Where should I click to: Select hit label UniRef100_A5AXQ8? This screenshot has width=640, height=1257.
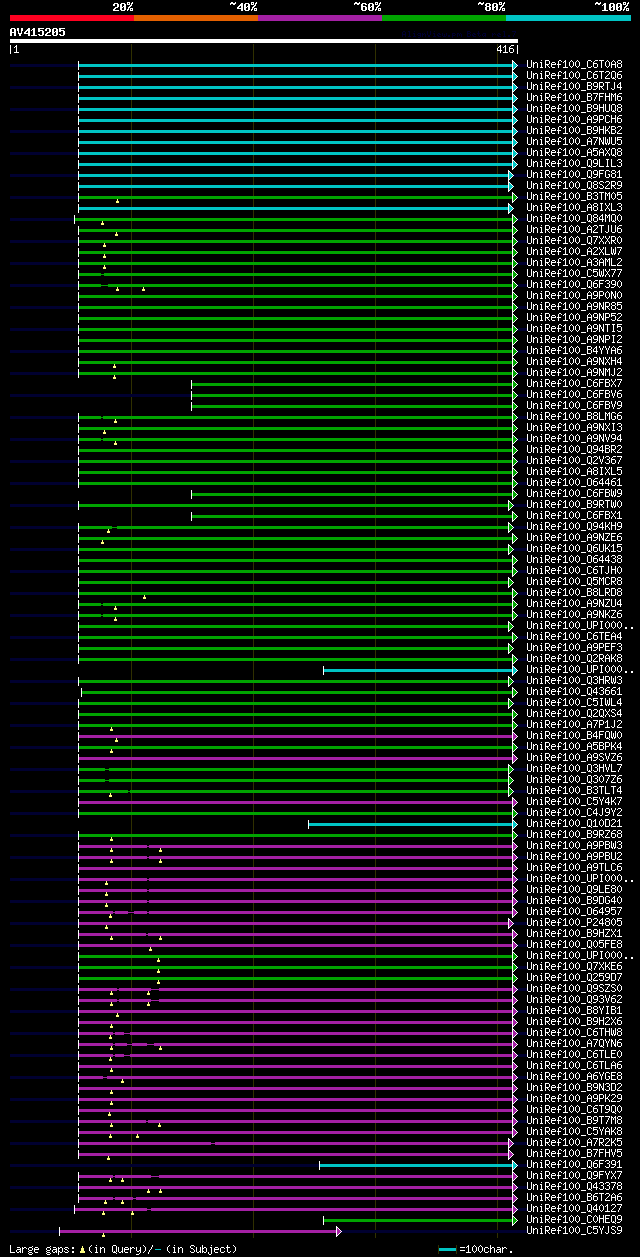[574, 153]
